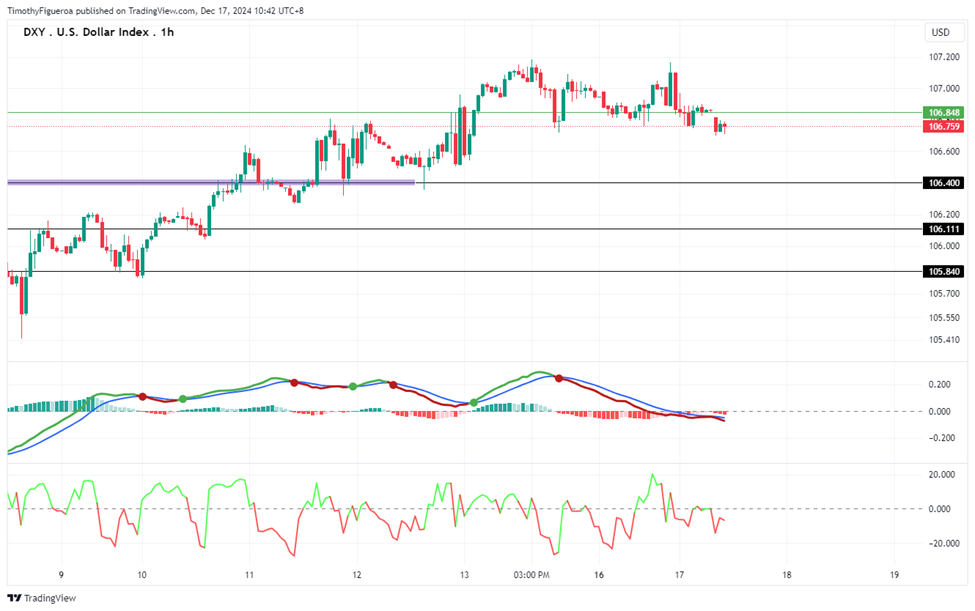Click date 18 on time axis
This screenshot has width=975, height=611.
[x=787, y=575]
